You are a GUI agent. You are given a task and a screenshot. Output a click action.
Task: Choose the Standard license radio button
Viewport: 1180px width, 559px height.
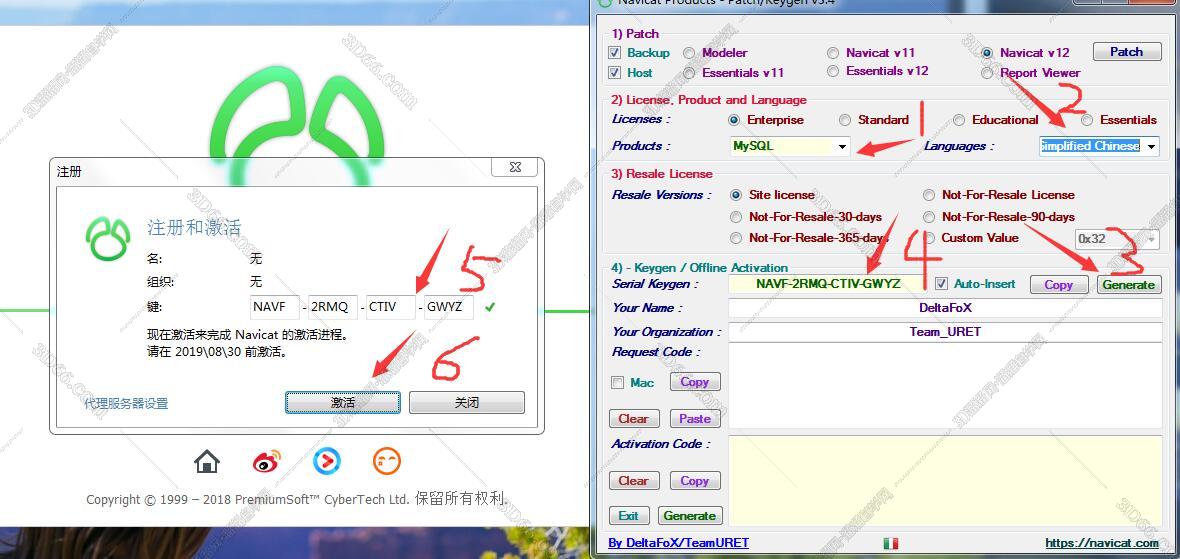click(845, 120)
